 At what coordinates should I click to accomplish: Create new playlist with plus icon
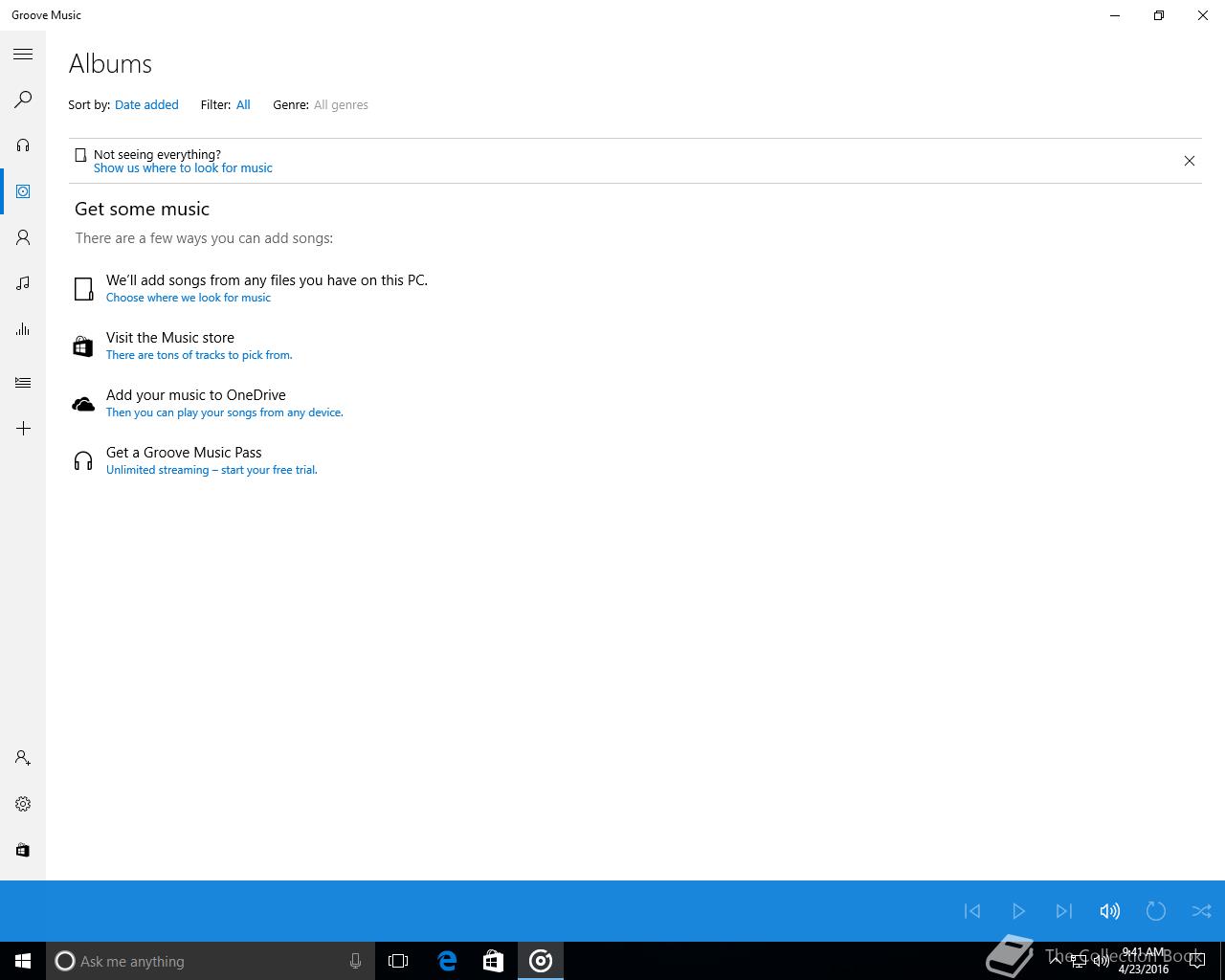tap(23, 429)
